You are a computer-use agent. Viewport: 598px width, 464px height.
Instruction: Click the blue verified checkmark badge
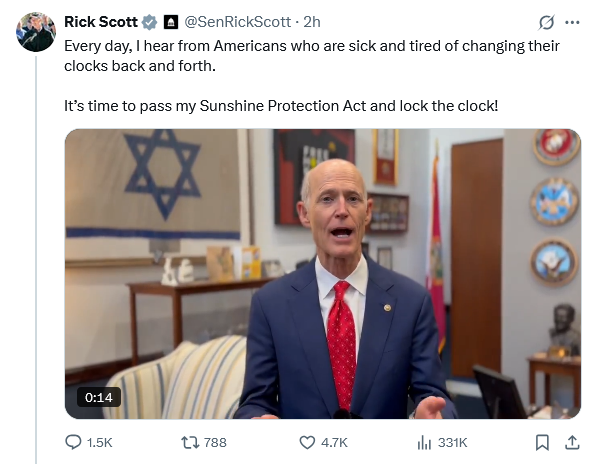pyautogui.click(x=150, y=22)
